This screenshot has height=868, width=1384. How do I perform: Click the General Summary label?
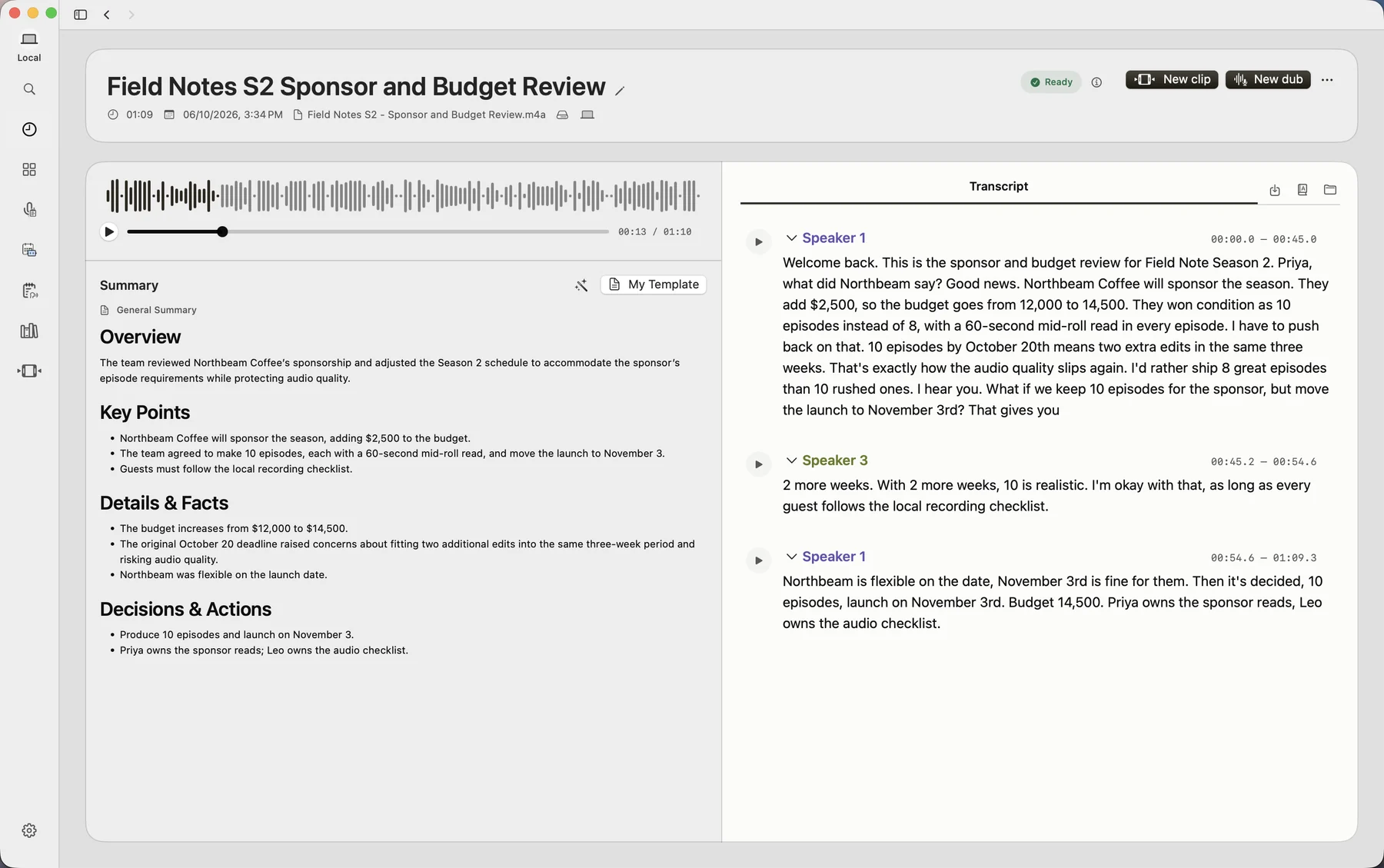tap(156, 310)
